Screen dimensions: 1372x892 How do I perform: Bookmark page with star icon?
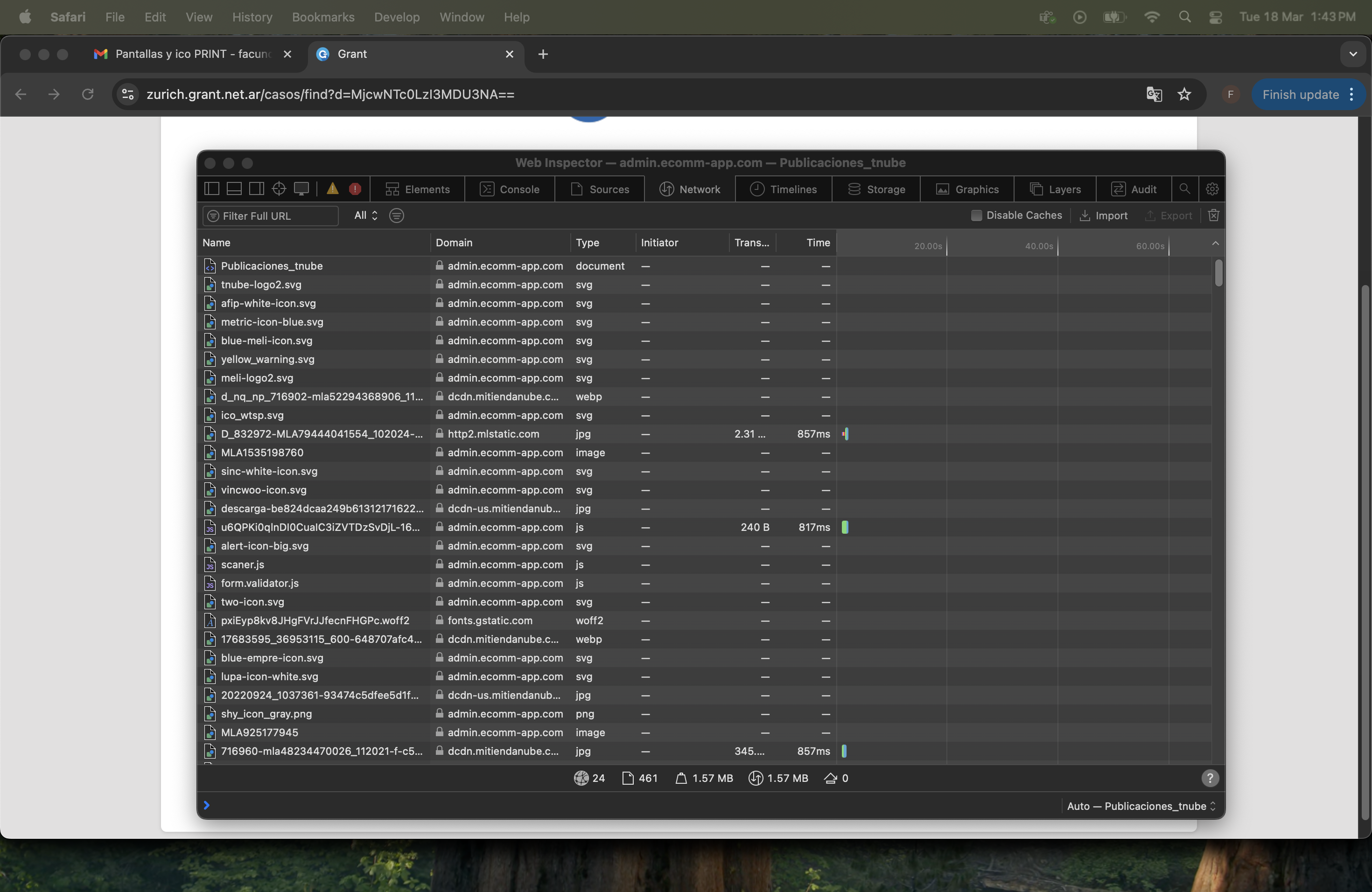pos(1184,94)
